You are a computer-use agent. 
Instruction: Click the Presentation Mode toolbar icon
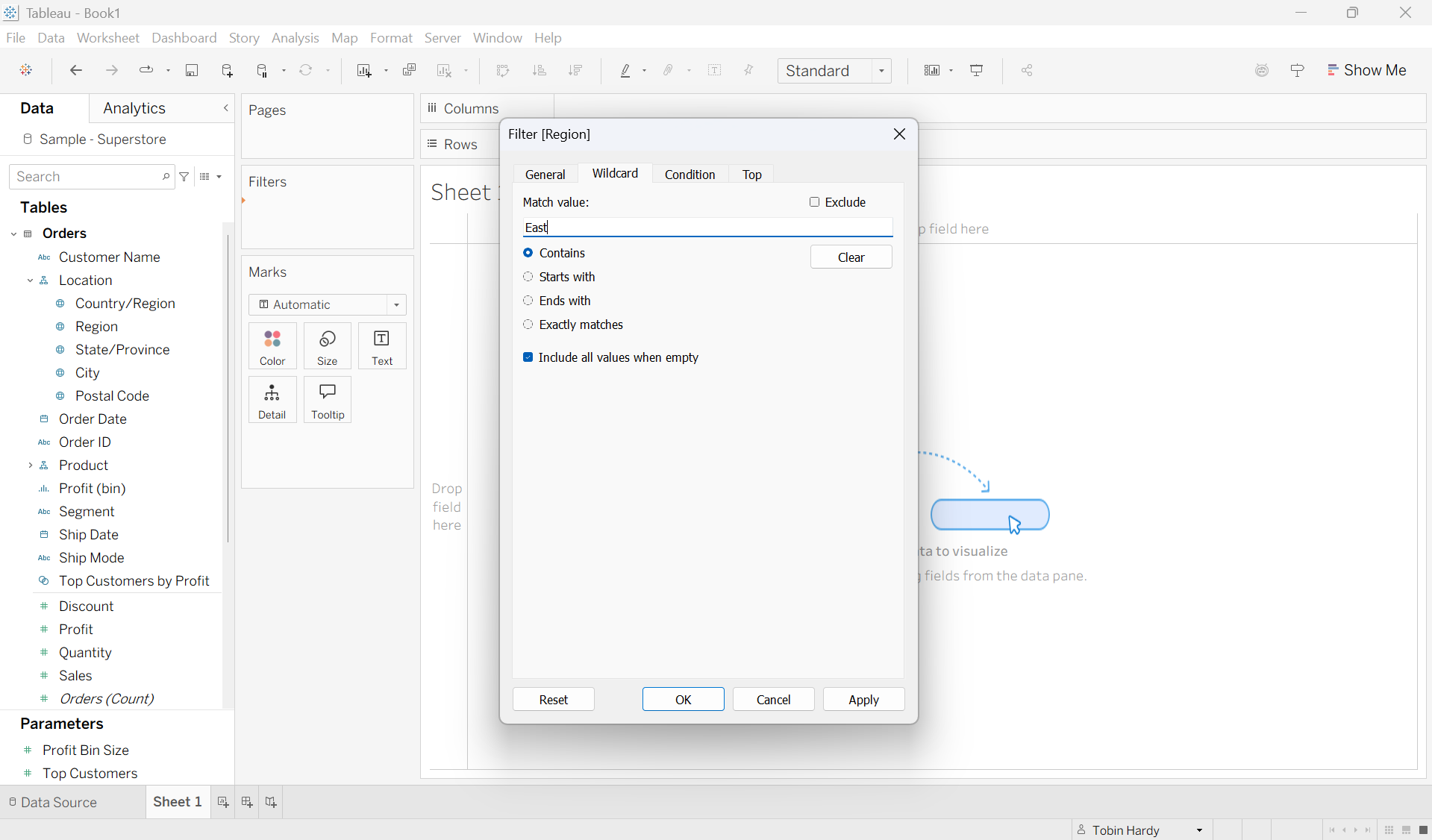coord(976,70)
